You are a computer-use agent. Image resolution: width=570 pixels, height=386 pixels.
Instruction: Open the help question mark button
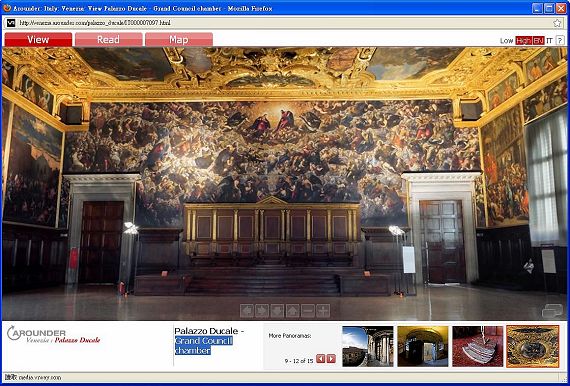tap(560, 40)
